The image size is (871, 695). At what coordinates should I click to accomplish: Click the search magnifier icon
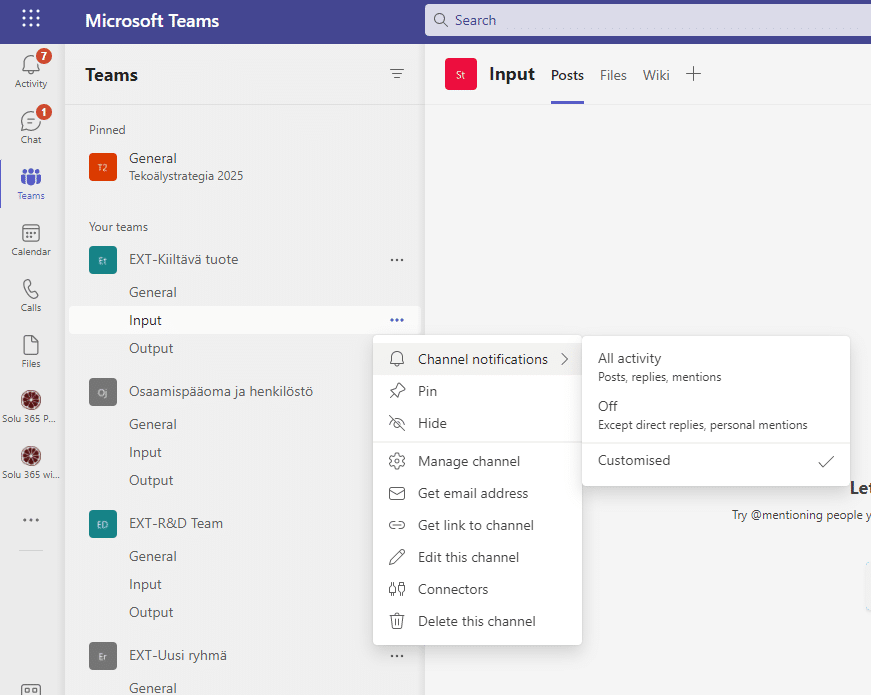coord(440,20)
